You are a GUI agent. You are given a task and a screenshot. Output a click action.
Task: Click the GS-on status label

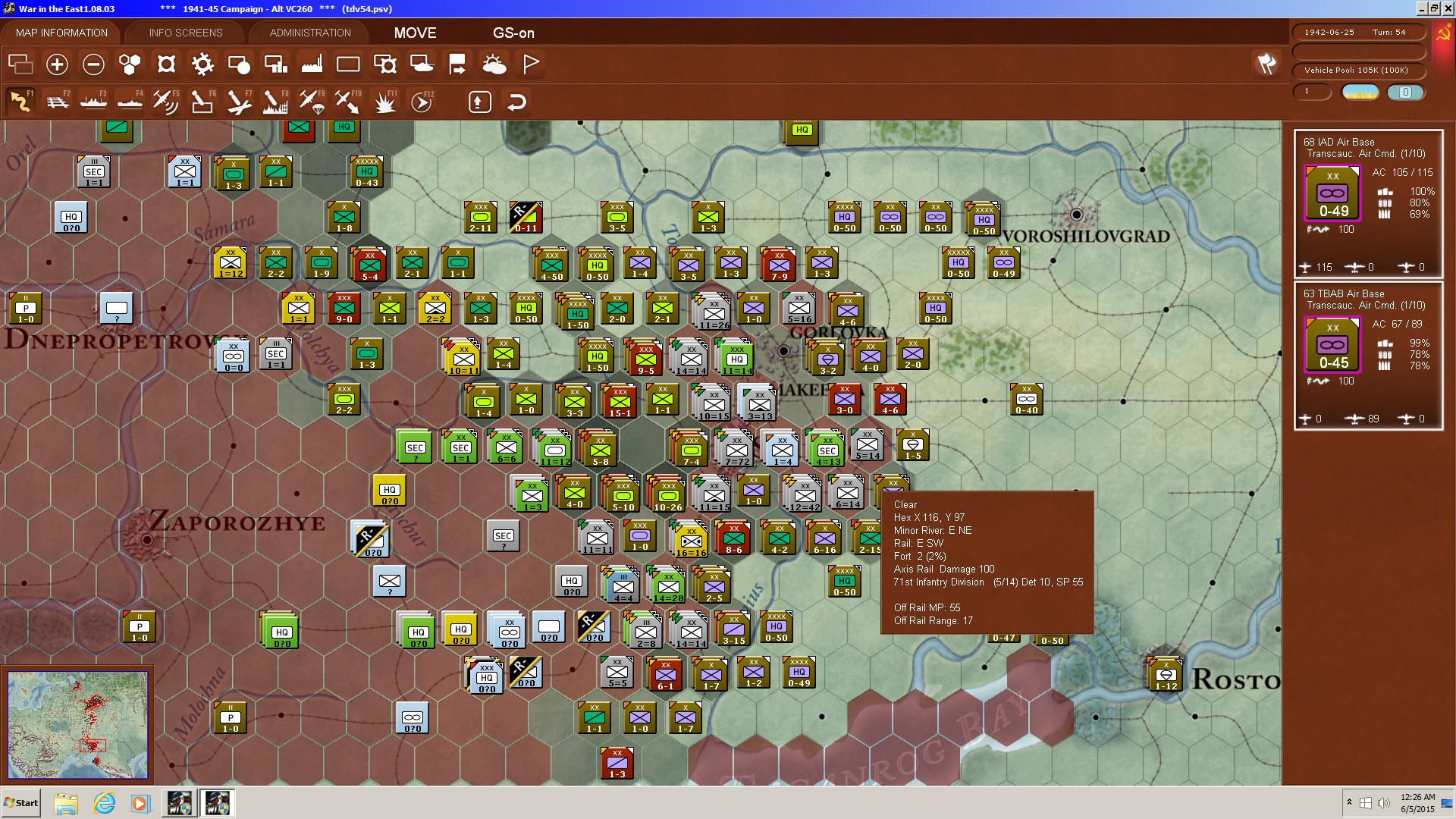click(513, 33)
